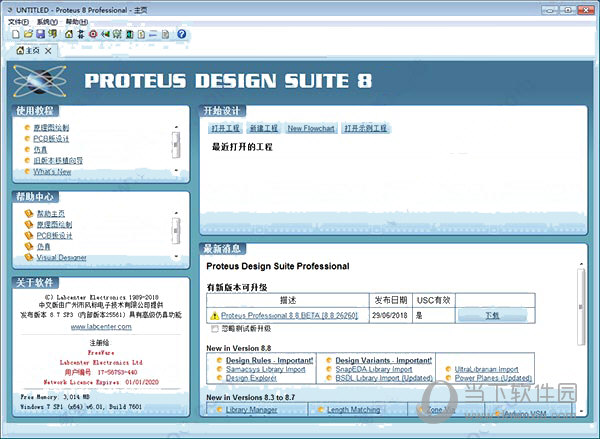Open BSDL Library Import (Updated) link
The width and height of the screenshot is (600, 439).
(384, 378)
